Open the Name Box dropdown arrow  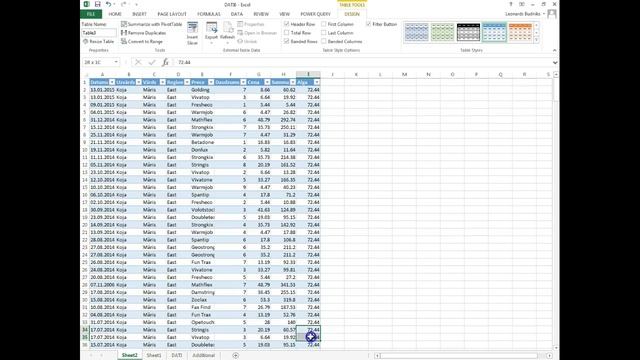pos(116,62)
